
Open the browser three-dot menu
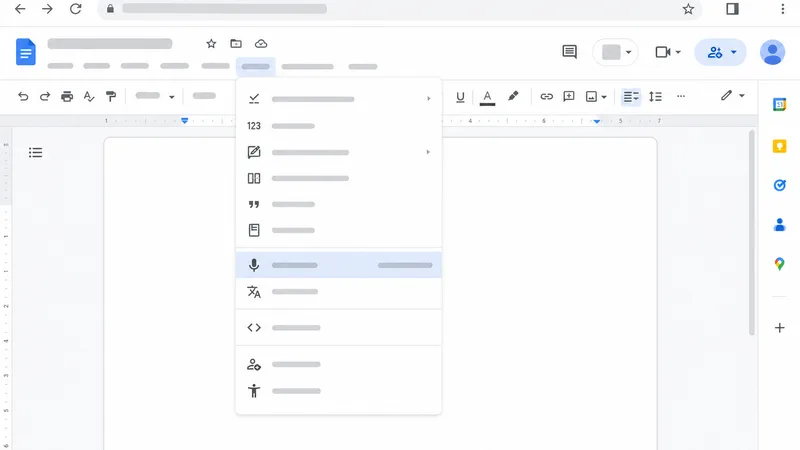(782, 9)
